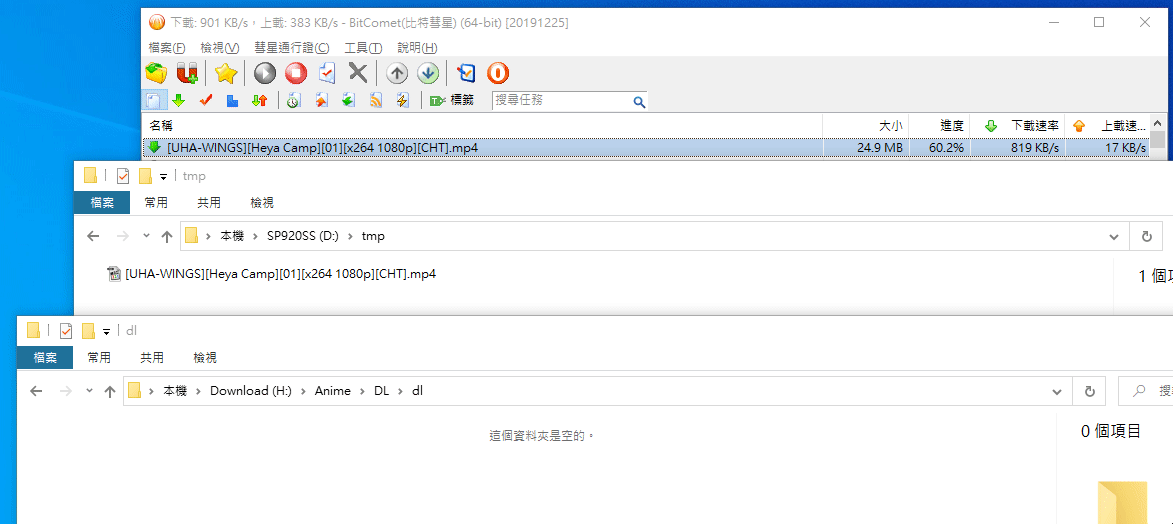The height and width of the screenshot is (524, 1173).
Task: Click the magnet link add icon
Action: [x=187, y=73]
